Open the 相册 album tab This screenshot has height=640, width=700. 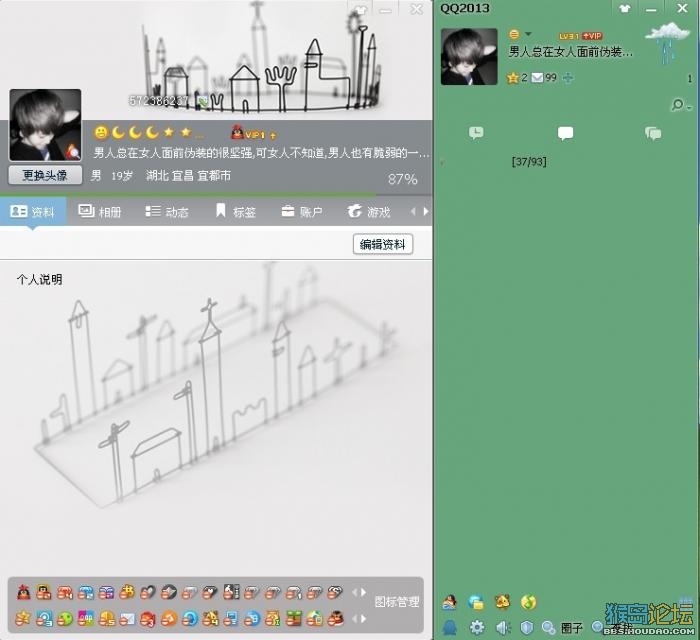pyautogui.click(x=100, y=212)
